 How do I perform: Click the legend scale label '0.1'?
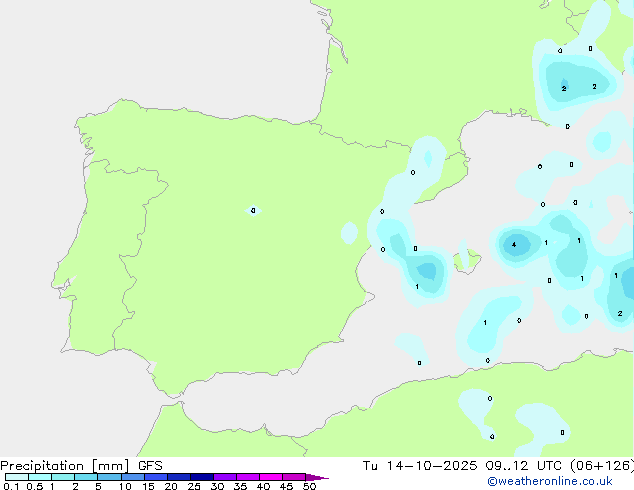11,486
